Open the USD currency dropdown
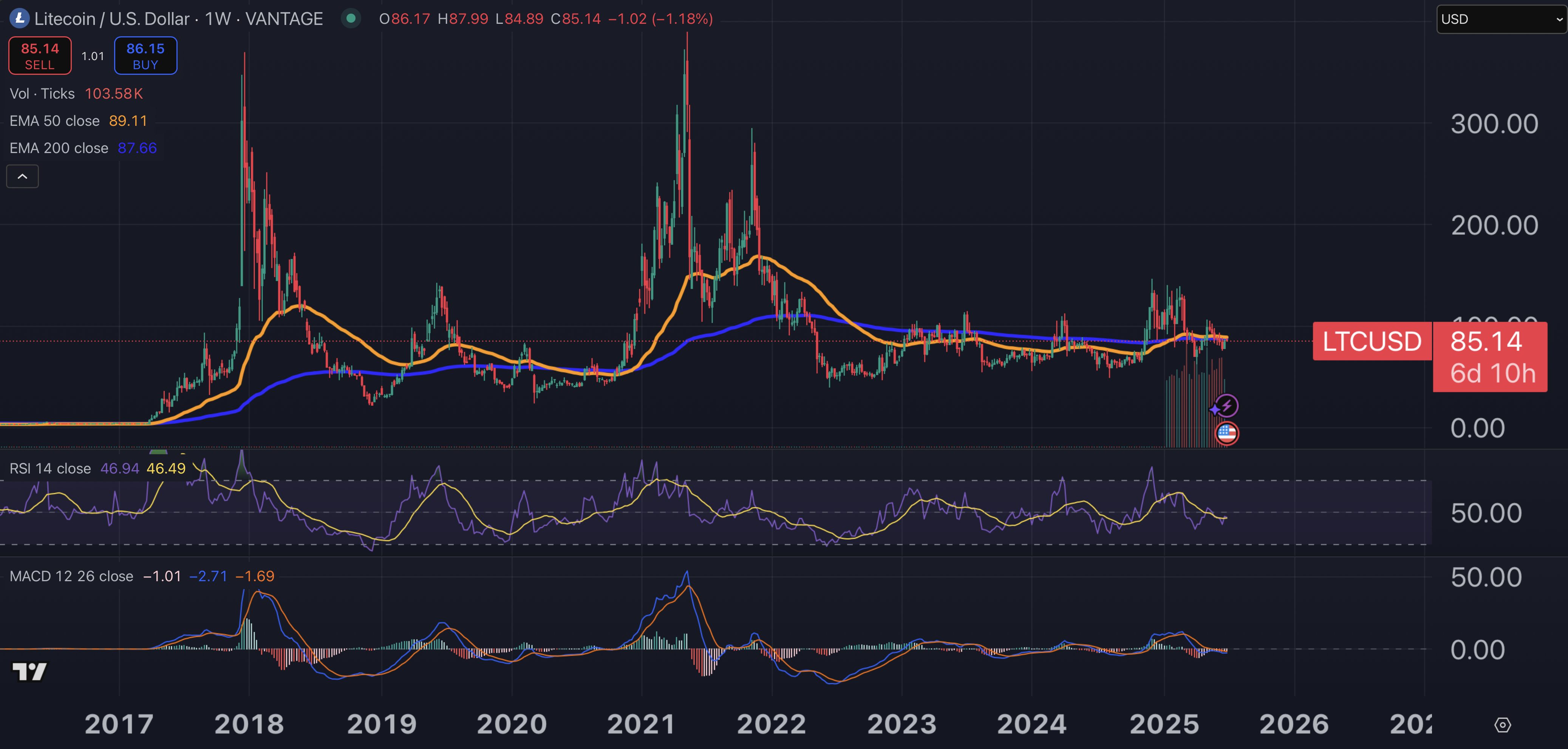This screenshot has width=1568, height=749. (x=1501, y=19)
